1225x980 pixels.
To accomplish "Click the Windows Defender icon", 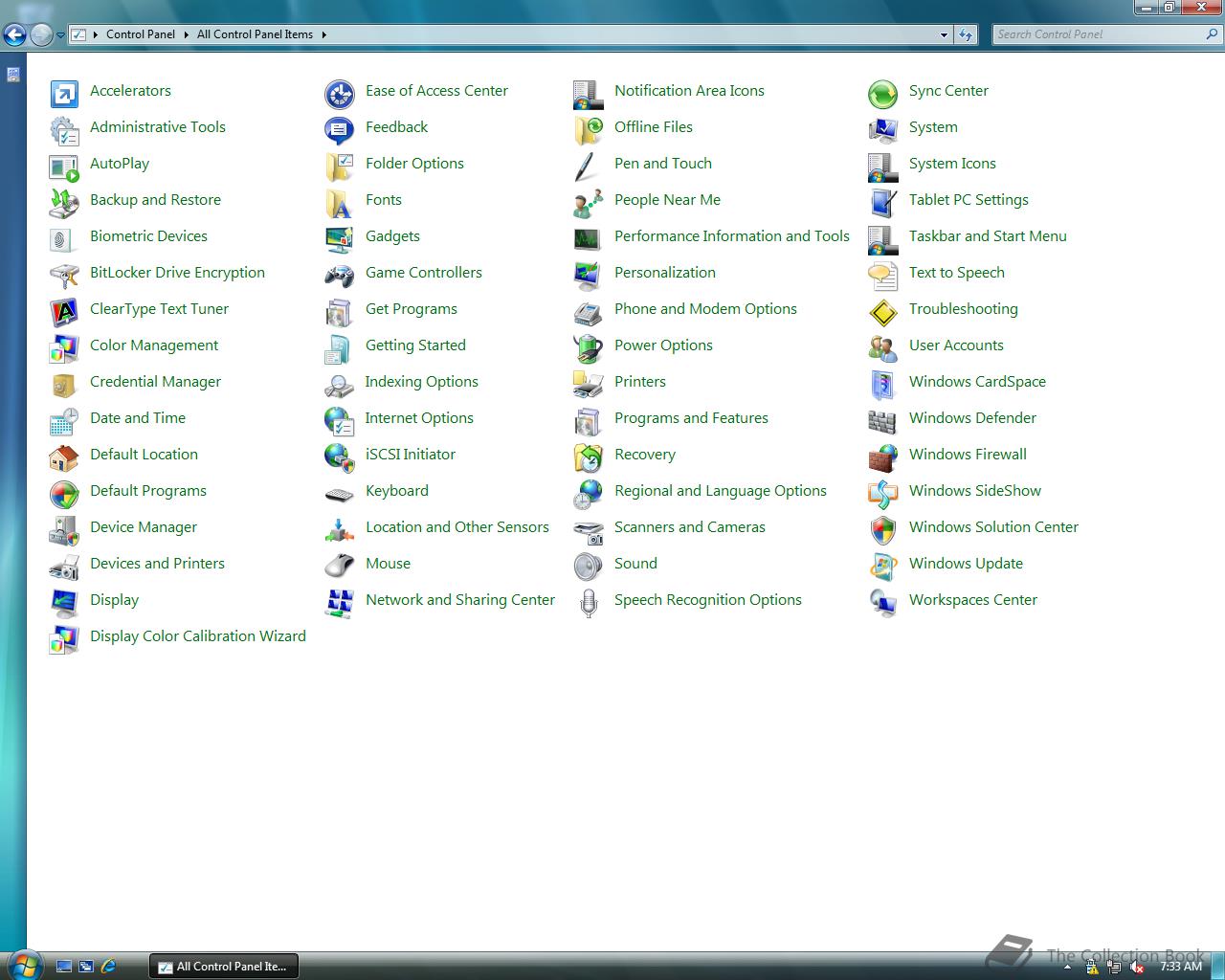I will (883, 420).
